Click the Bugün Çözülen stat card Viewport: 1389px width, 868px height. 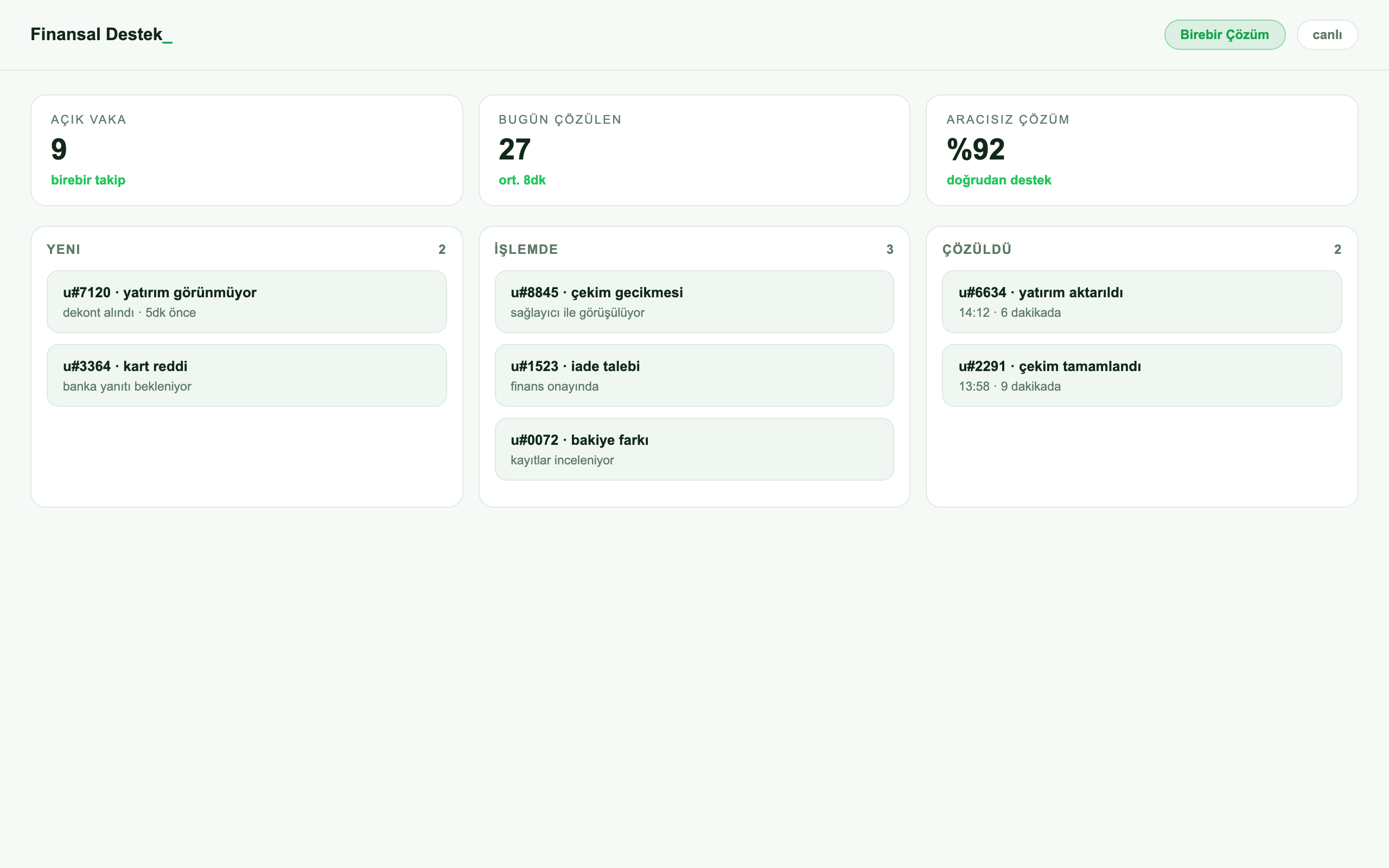pos(694,150)
